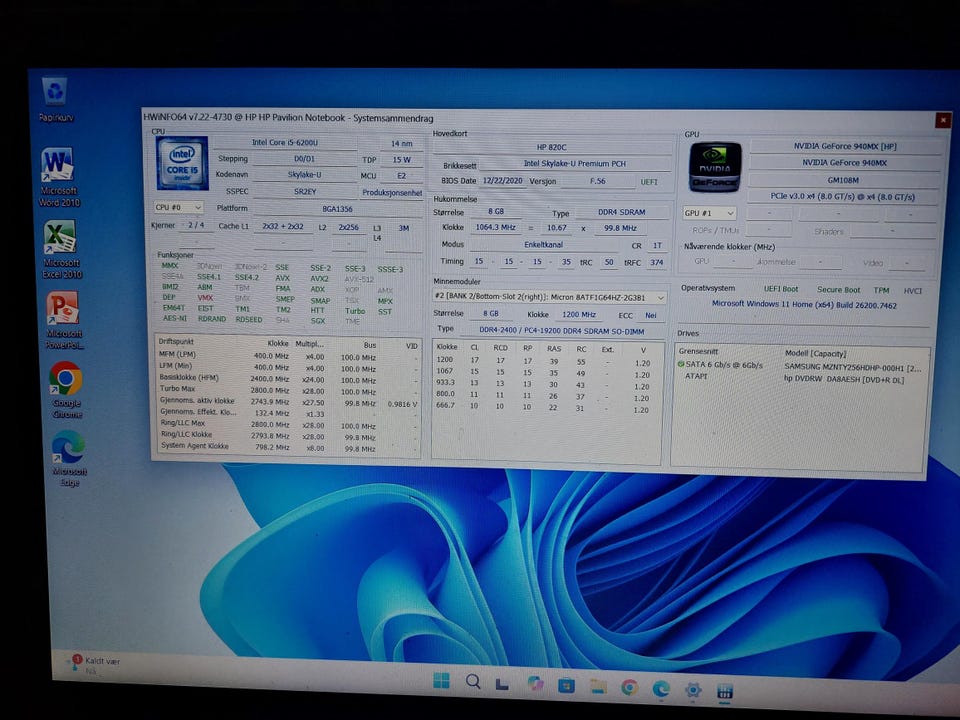Open Microsoft Store from the taskbar
This screenshot has width=960, height=720.
[x=566, y=685]
